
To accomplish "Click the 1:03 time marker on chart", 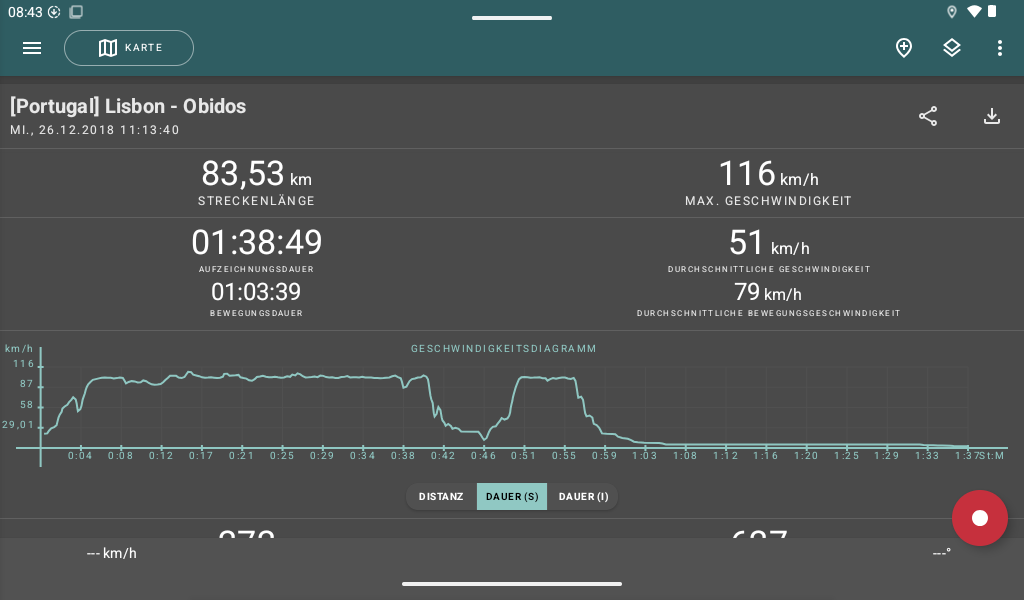I will [x=645, y=456].
